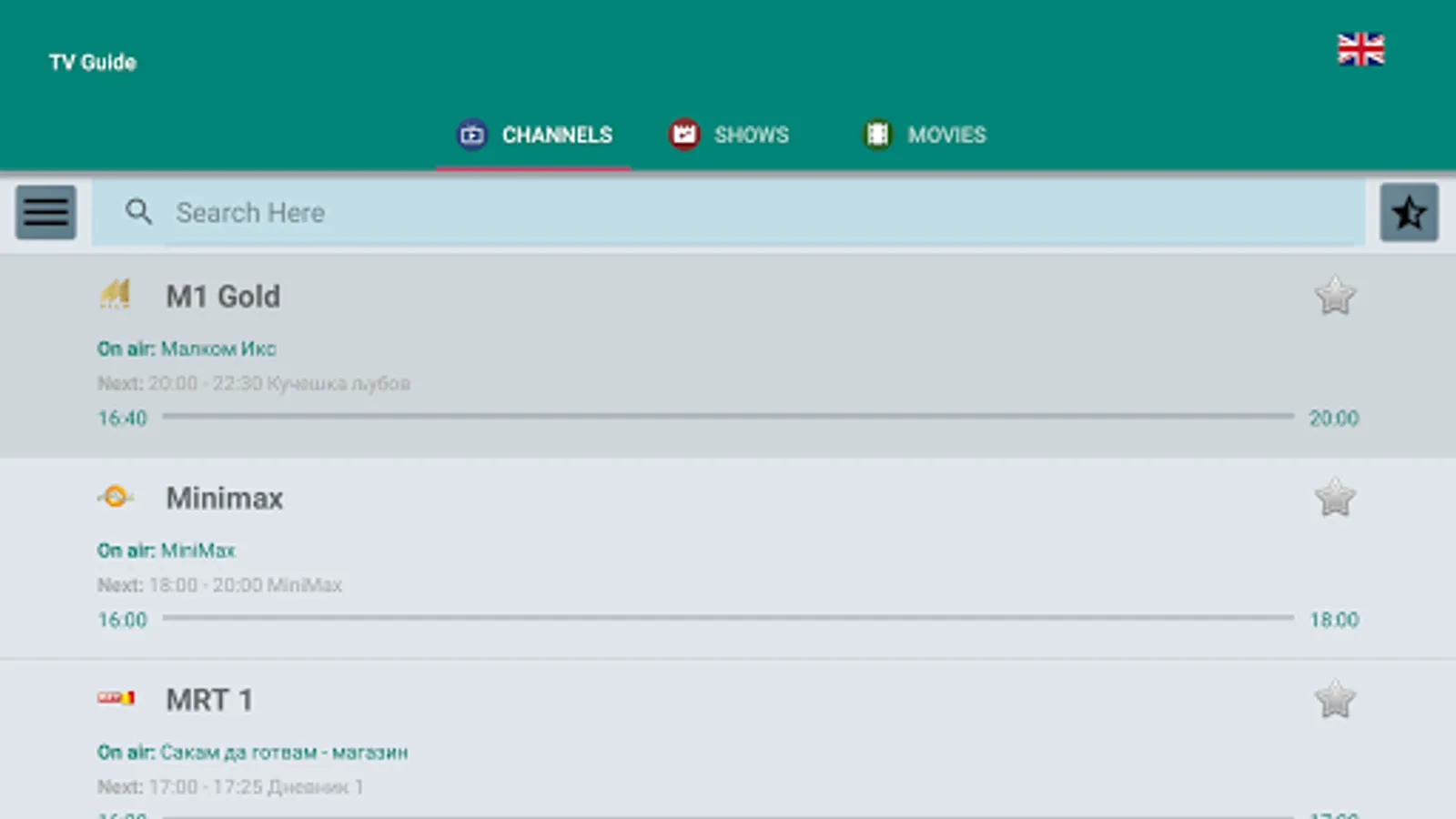Image resolution: width=1456 pixels, height=819 pixels.
Task: Click the 16:40 start time on M1 Gold
Action: (x=122, y=418)
